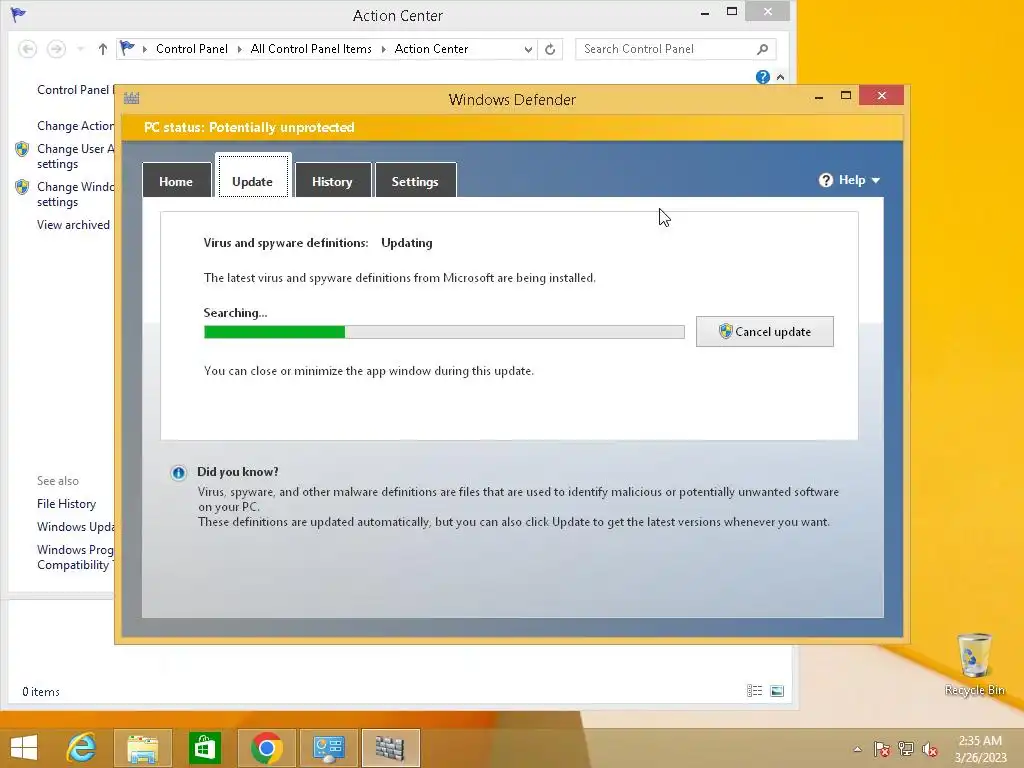Open File History under See also
The height and width of the screenshot is (768, 1024).
[x=67, y=504]
